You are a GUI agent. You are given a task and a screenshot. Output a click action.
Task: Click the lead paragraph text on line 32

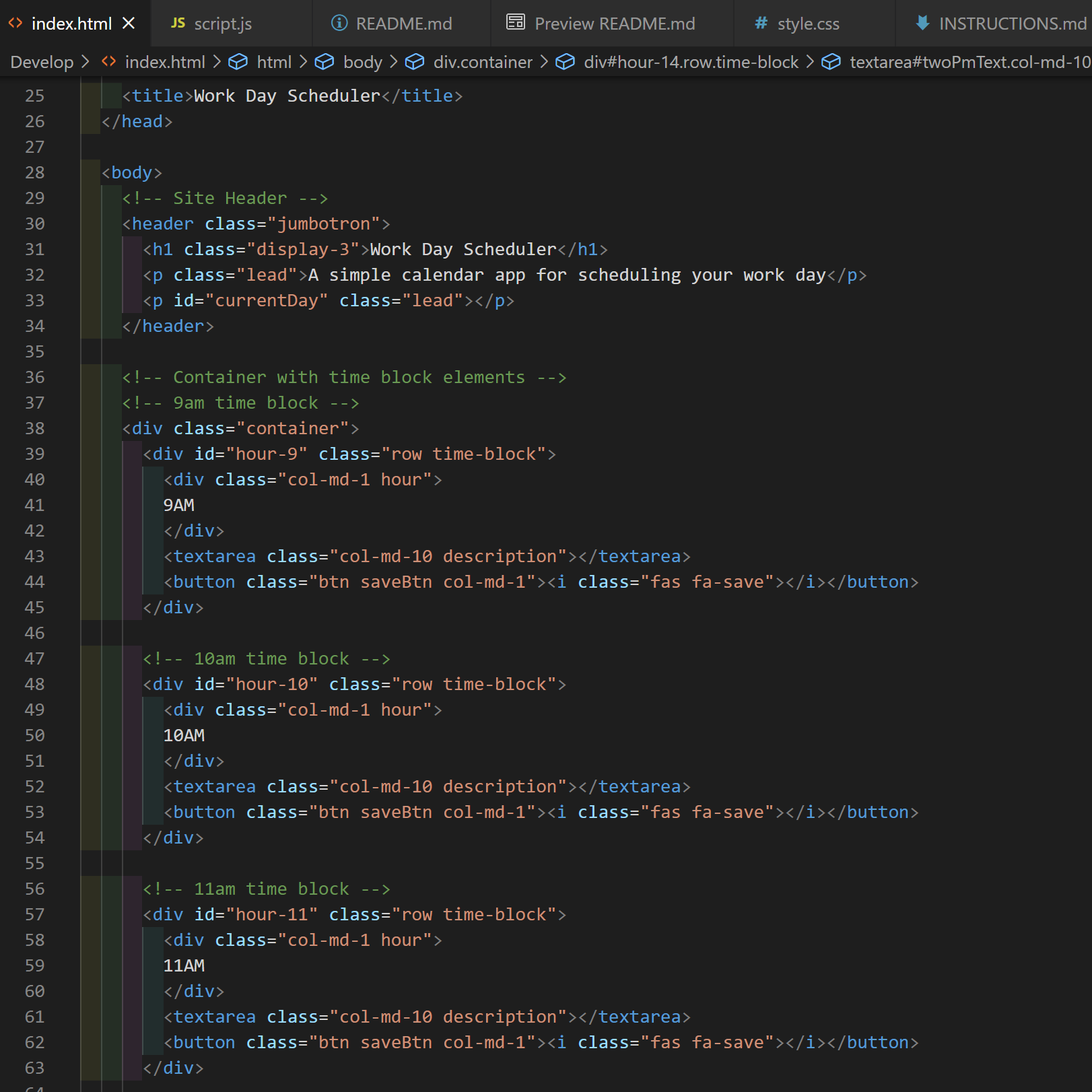567,275
